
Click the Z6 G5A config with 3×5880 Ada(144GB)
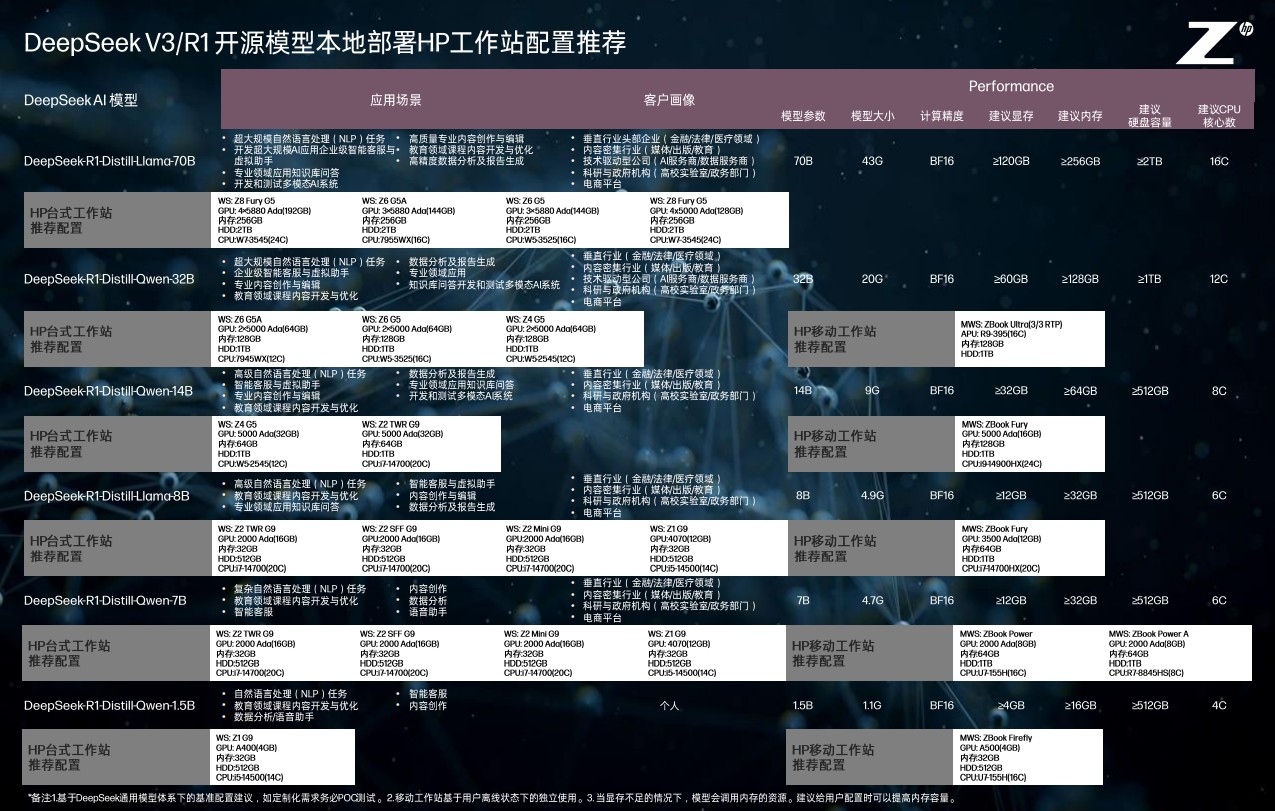pyautogui.click(x=408, y=220)
